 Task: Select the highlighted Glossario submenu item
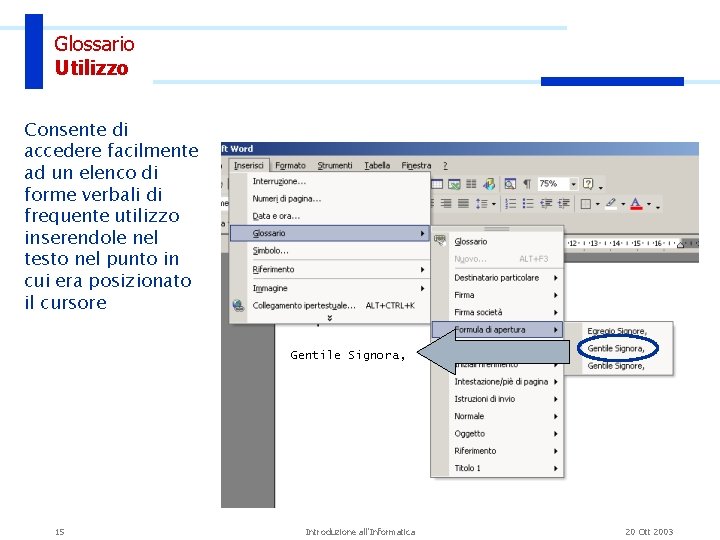[x=330, y=233]
